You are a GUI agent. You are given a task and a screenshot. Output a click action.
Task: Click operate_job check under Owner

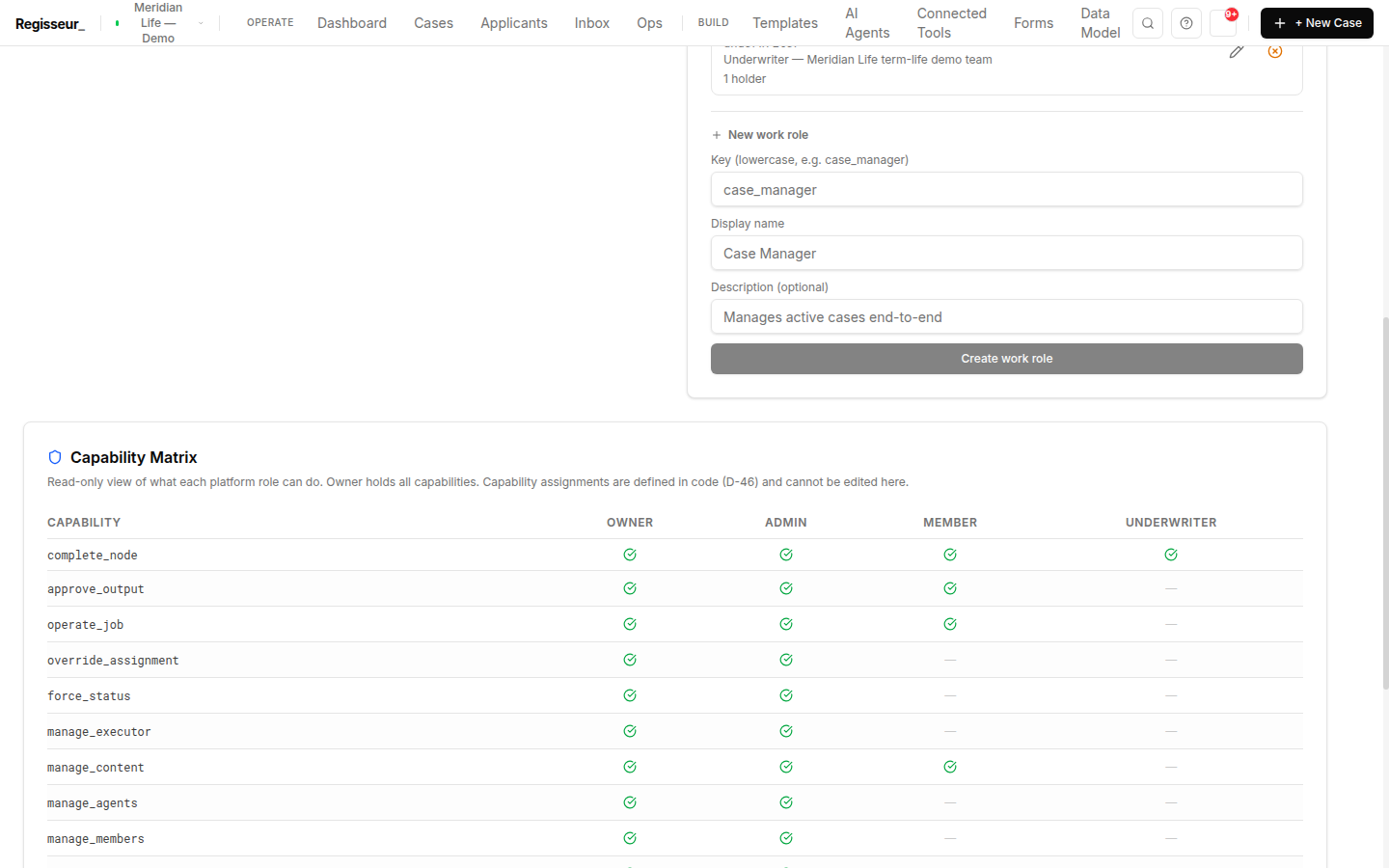(x=630, y=624)
